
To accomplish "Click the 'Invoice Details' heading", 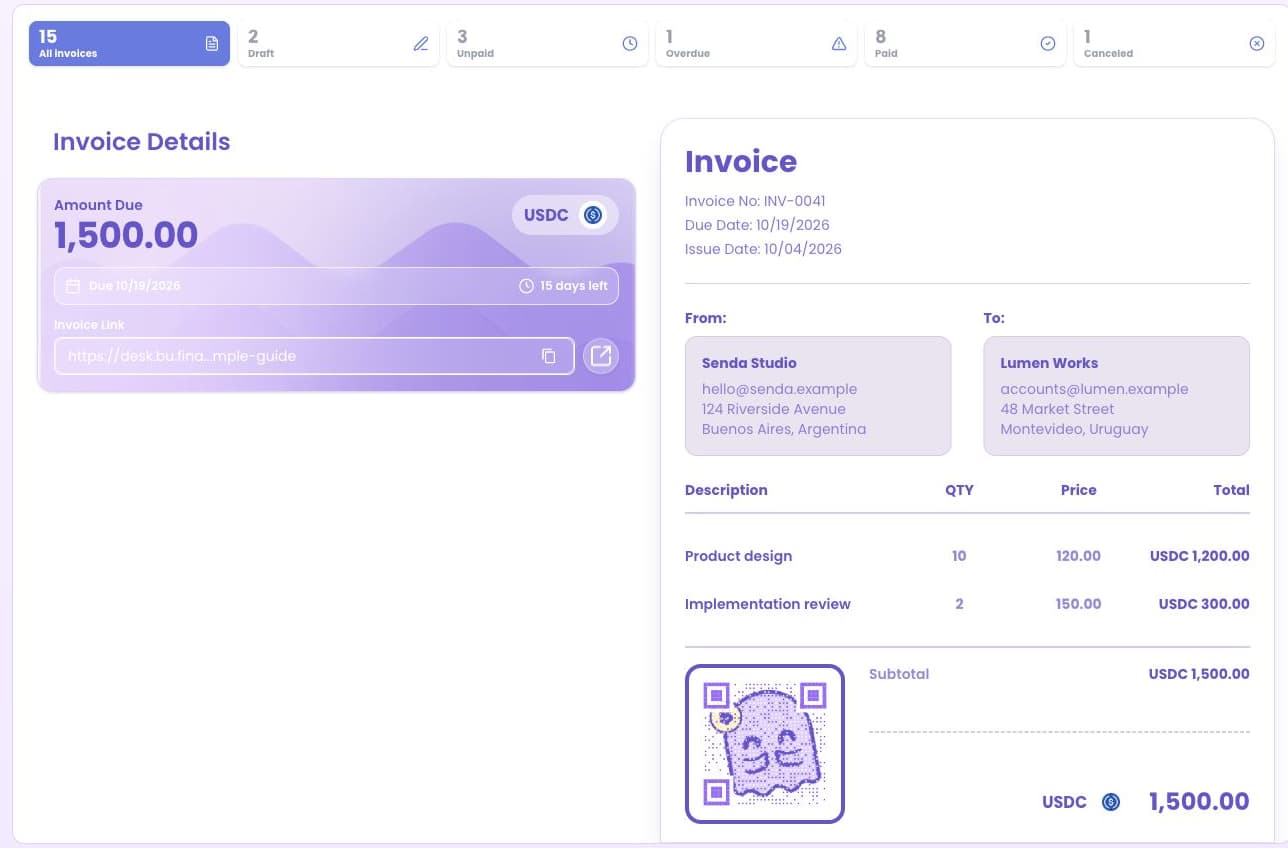I will [x=142, y=142].
